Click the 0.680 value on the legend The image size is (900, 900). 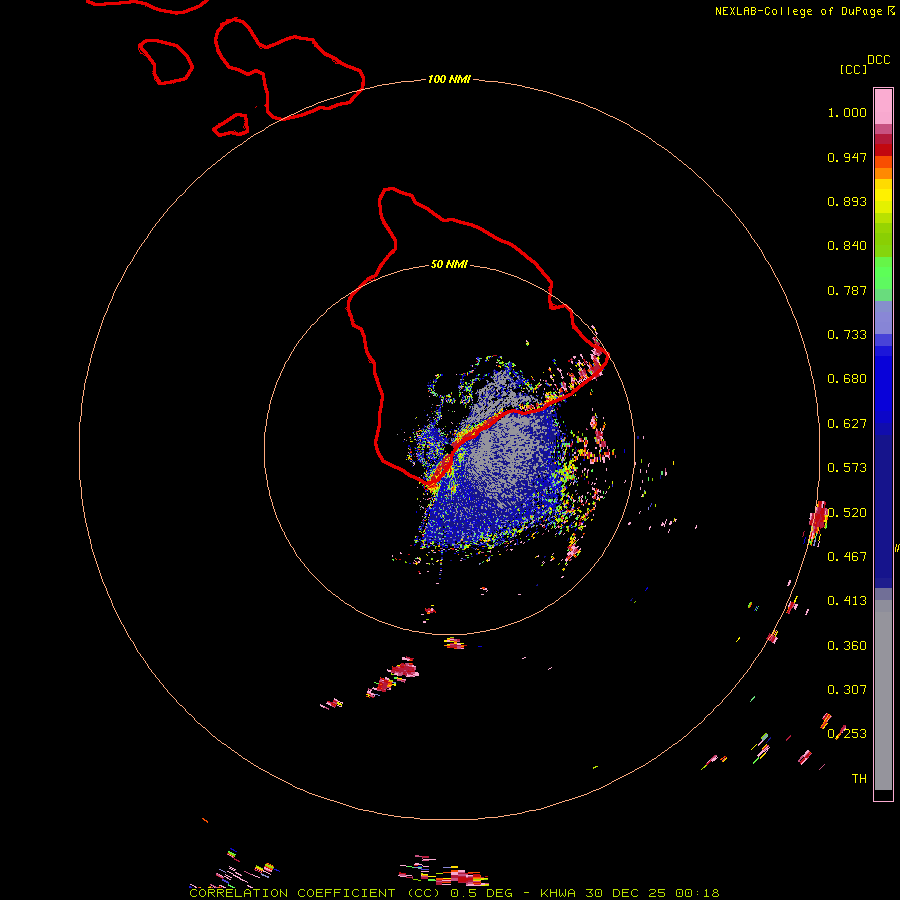click(847, 379)
